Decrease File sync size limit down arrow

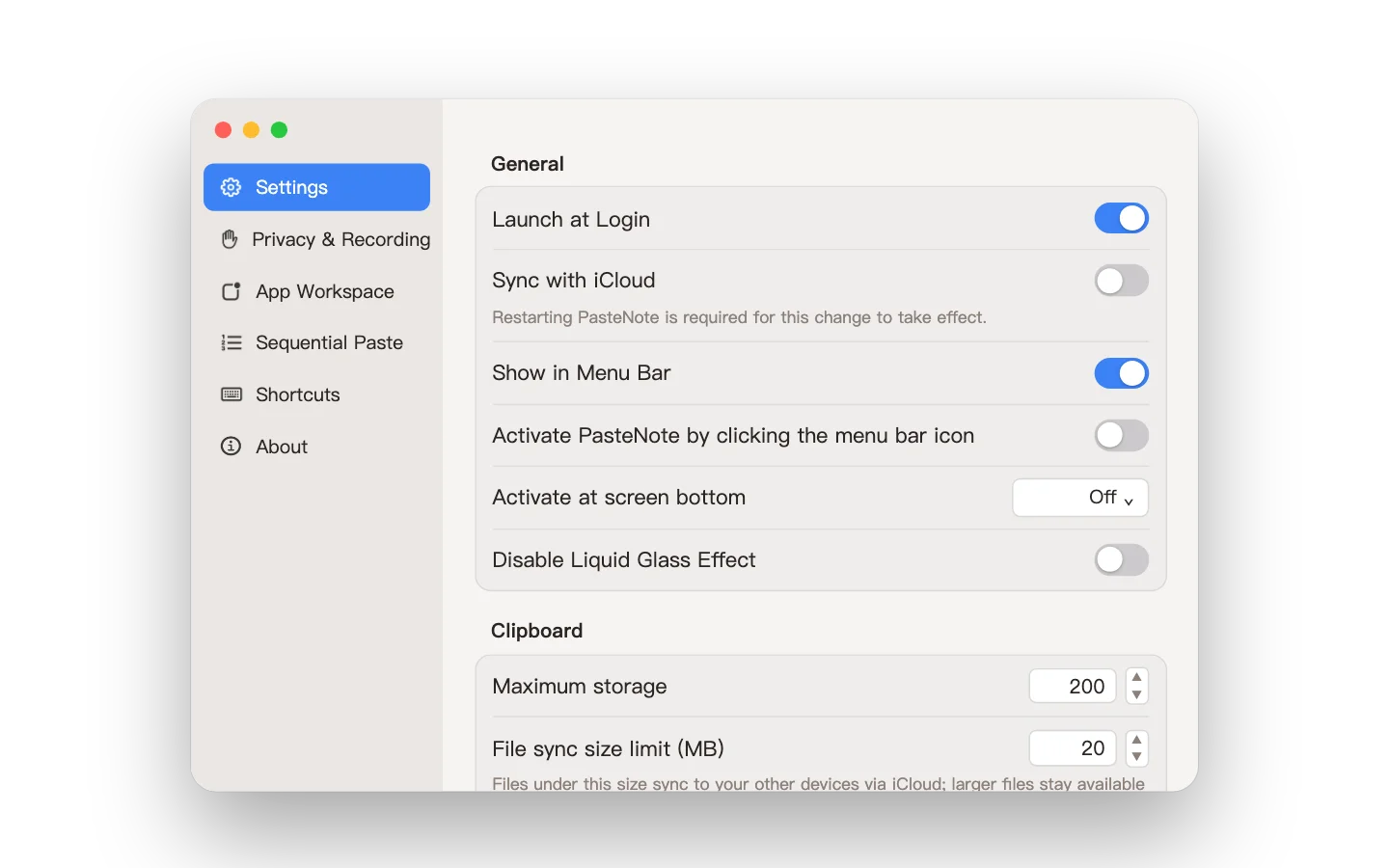point(1137,757)
